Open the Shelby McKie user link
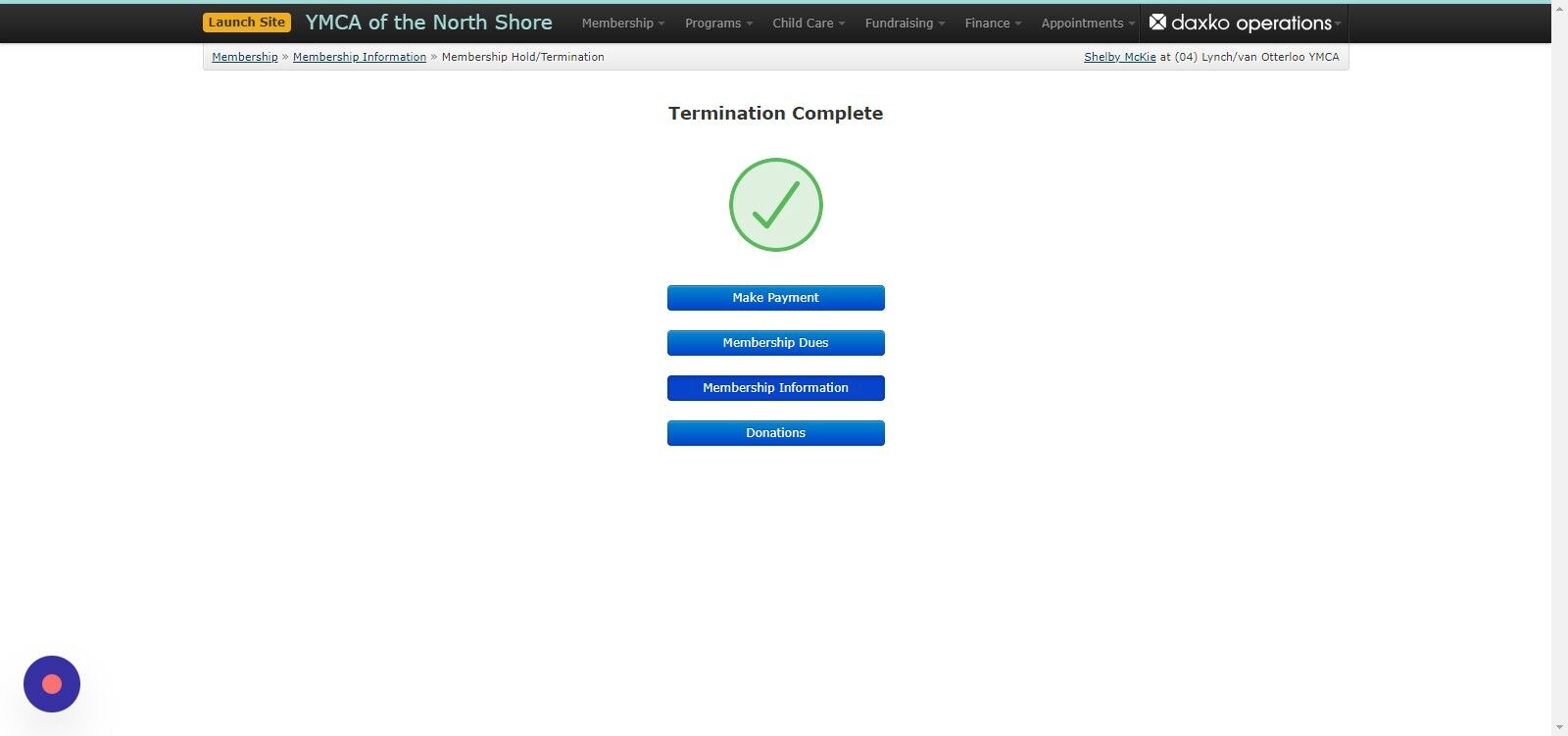Screen dimensions: 1568x736 tap(1120, 57)
